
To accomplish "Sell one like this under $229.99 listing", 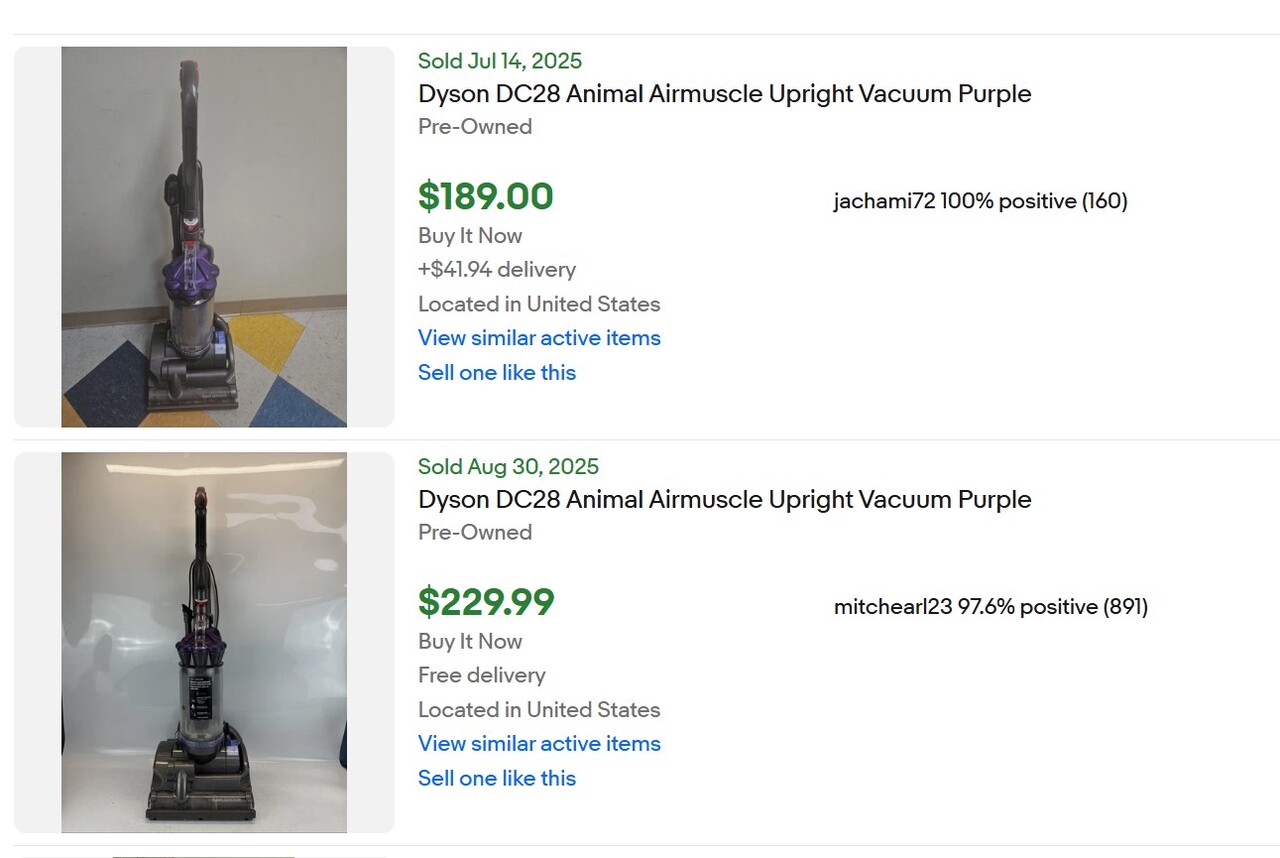I will 497,778.
